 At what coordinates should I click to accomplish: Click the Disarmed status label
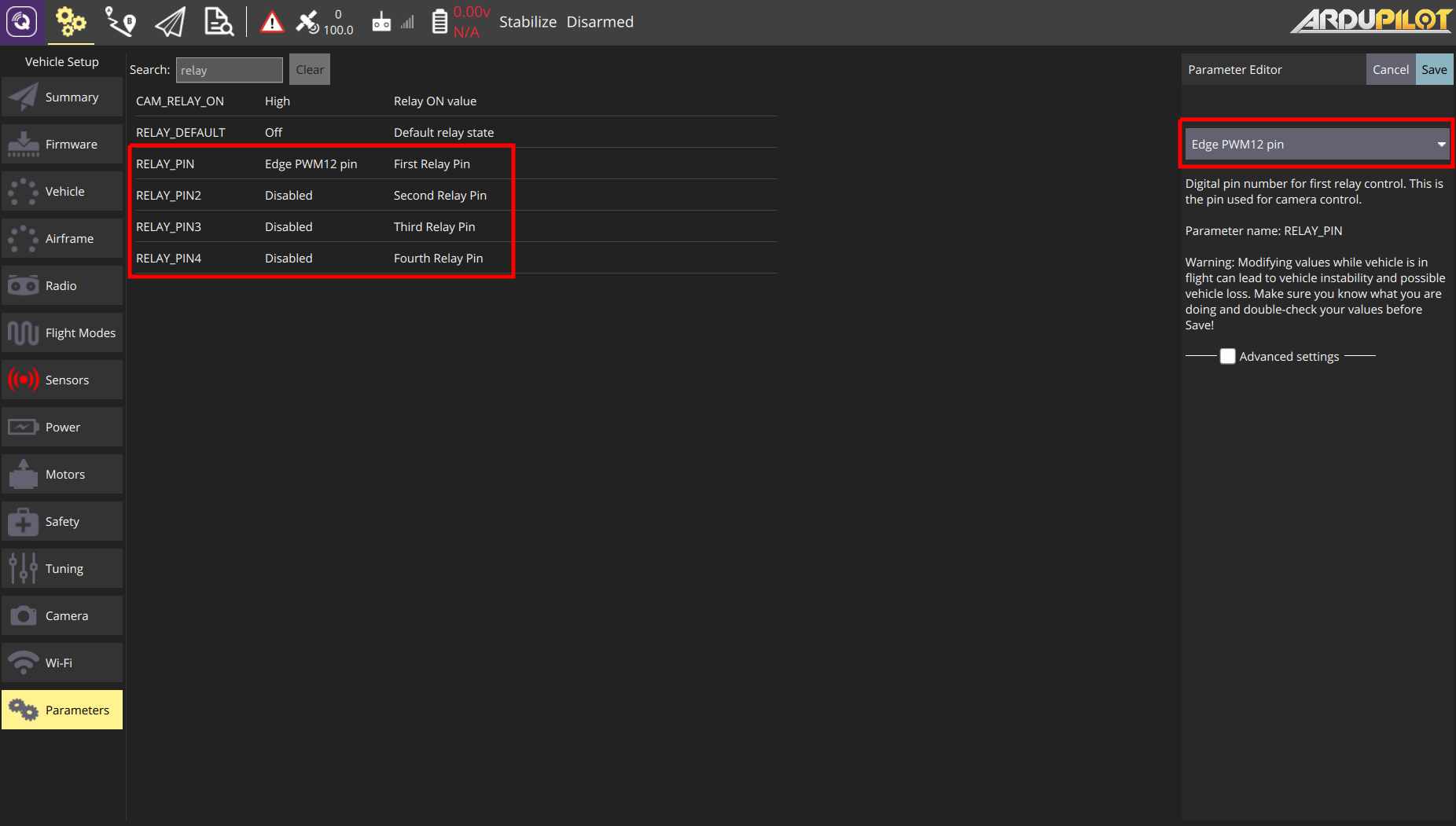pyautogui.click(x=600, y=22)
